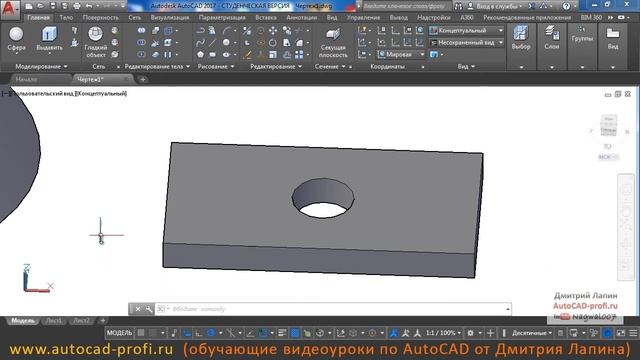Open the Группы groups panel

(x=582, y=35)
